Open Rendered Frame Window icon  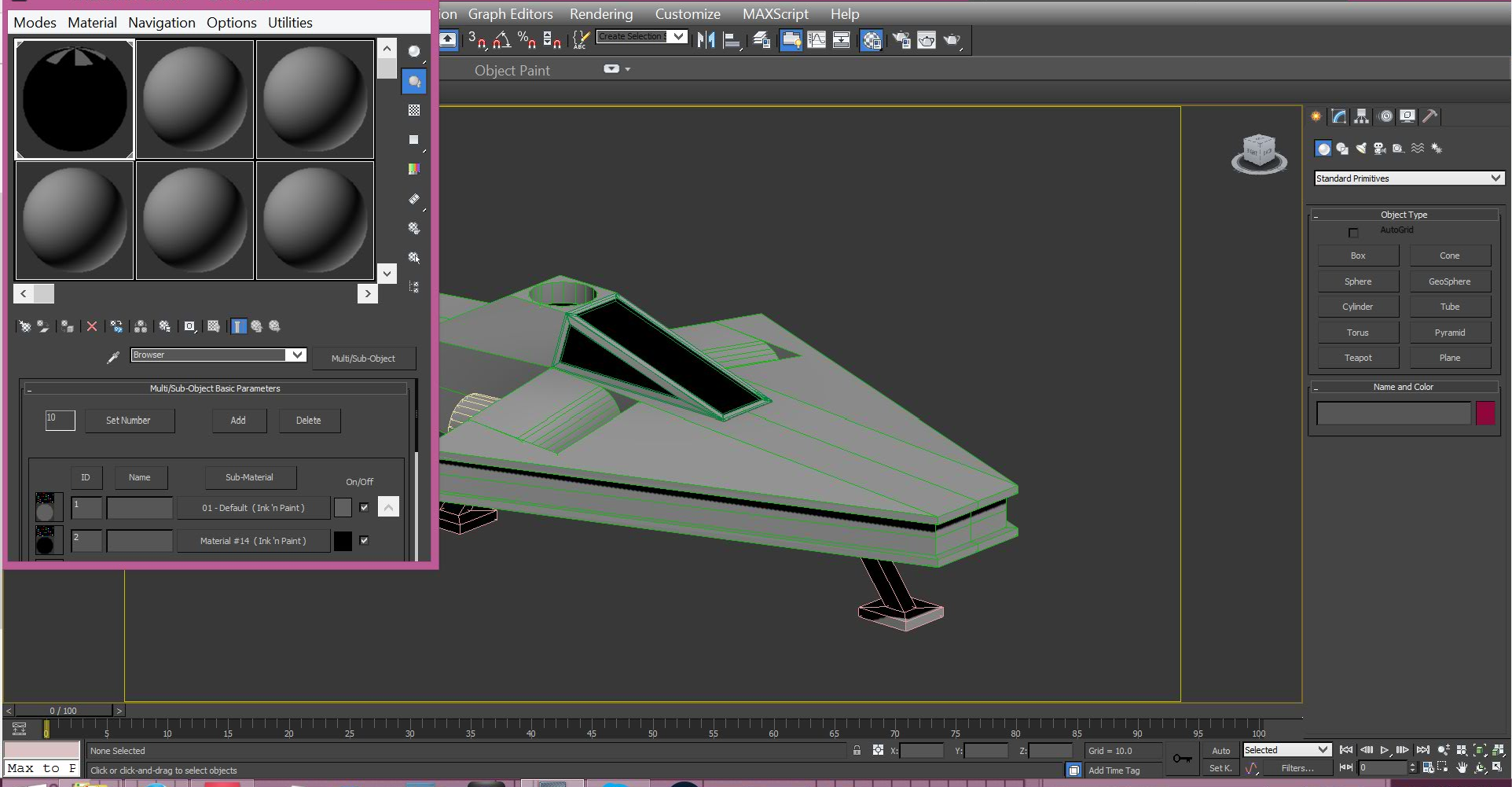(927, 39)
